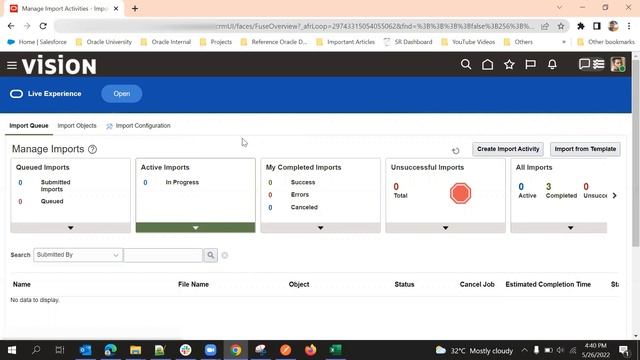Click the browser back arrow
This screenshot has height=360, width=640.
[x=11, y=26]
